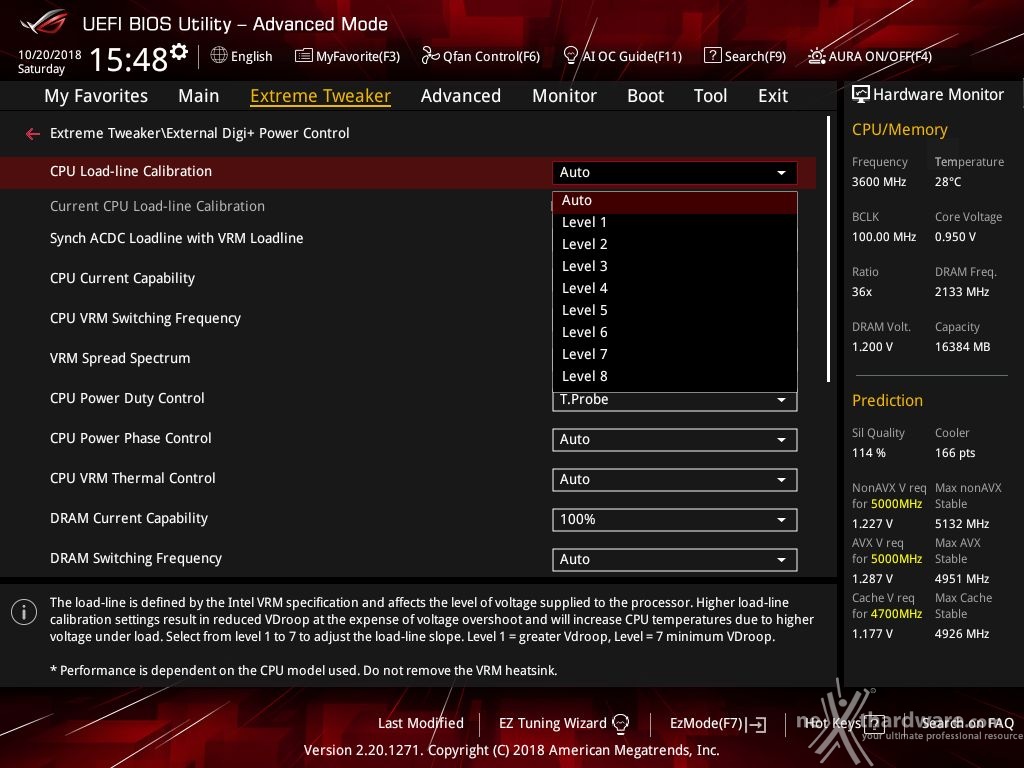The height and width of the screenshot is (768, 1024).
Task: Click the Search question mark icon
Action: point(712,56)
